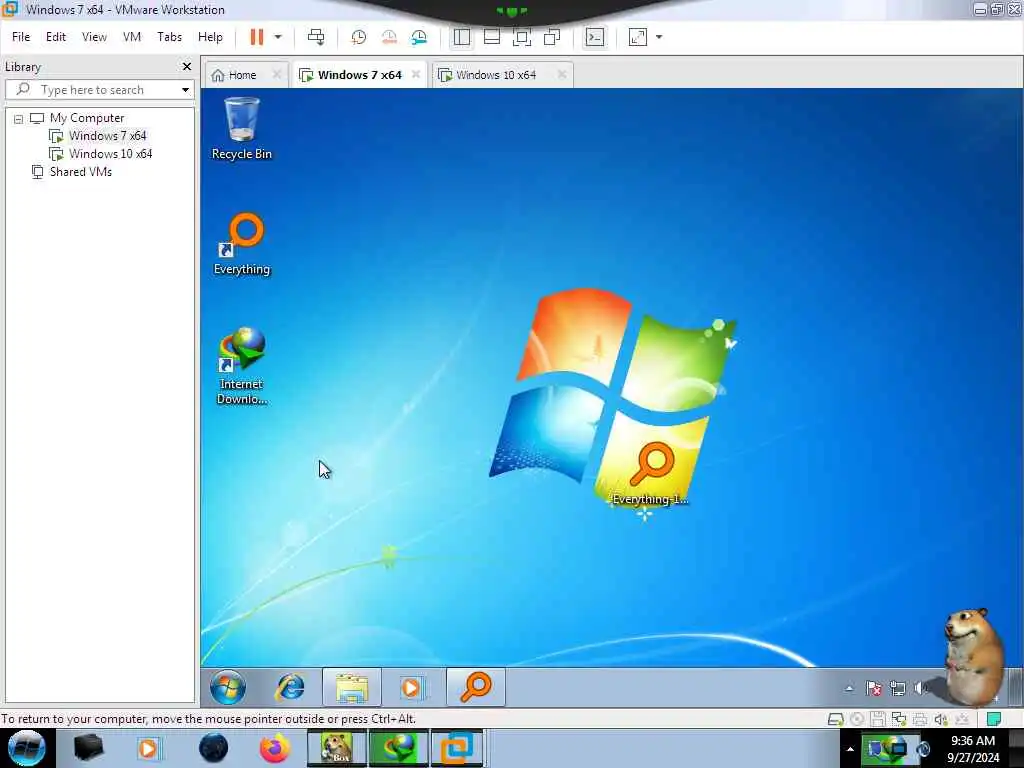1024x768 pixels.
Task: Click the printer device status icon
Action: click(920, 720)
